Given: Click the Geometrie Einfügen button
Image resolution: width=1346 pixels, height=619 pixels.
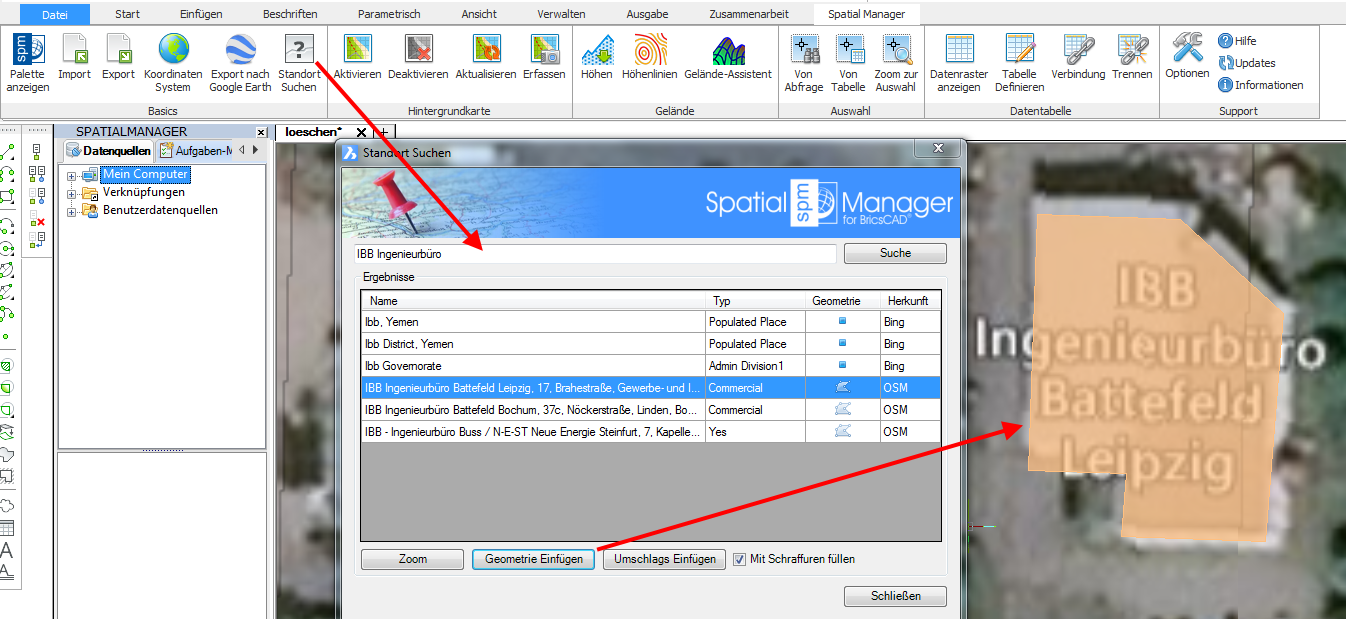Looking at the screenshot, I should [x=533, y=559].
